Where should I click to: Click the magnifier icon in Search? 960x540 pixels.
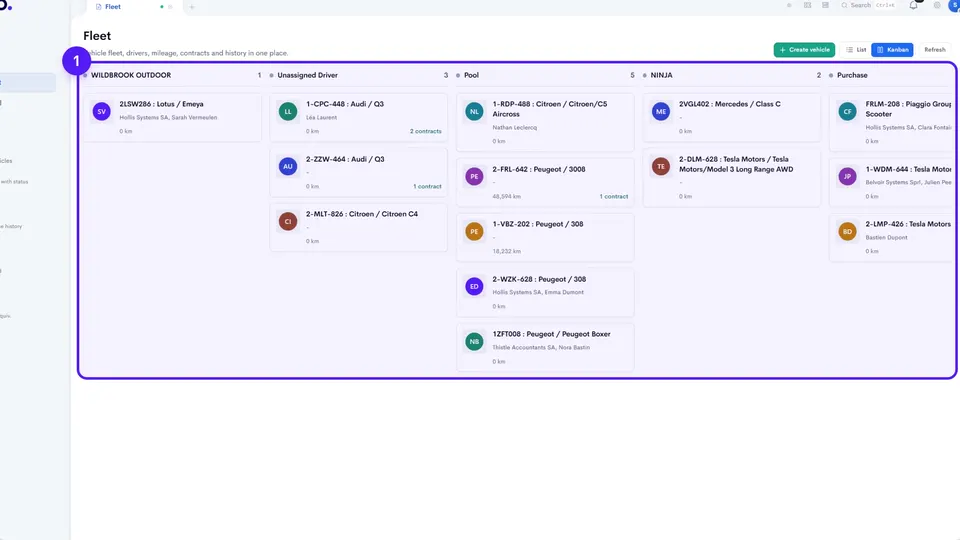point(844,6)
